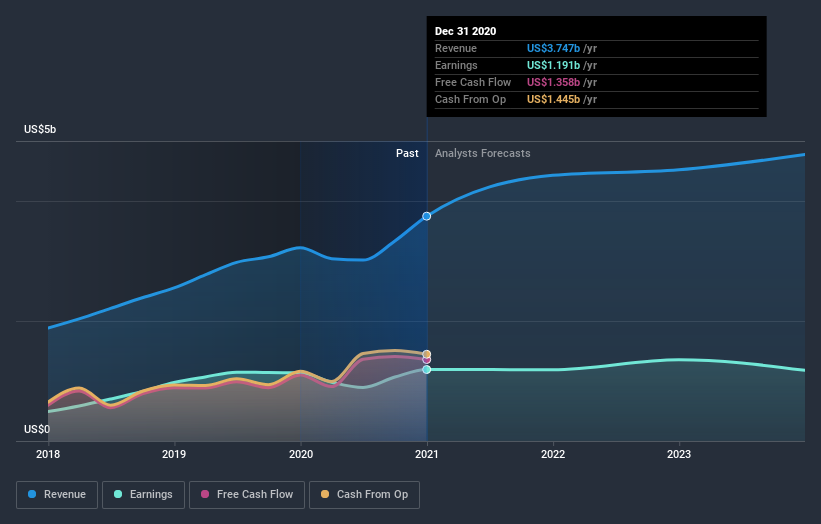Toggle the Revenue legend series
821x524 pixels.
57,495
